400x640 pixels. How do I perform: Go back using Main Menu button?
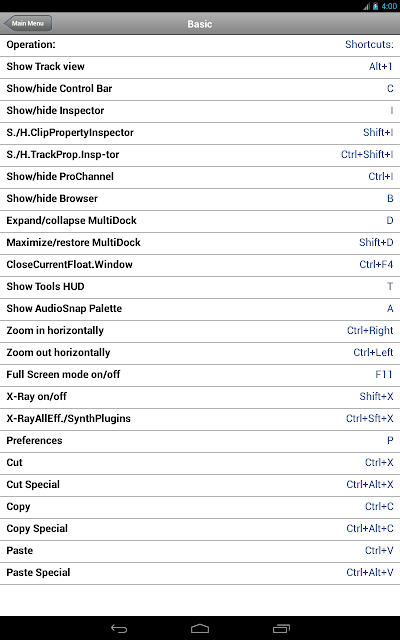click(x=27, y=23)
